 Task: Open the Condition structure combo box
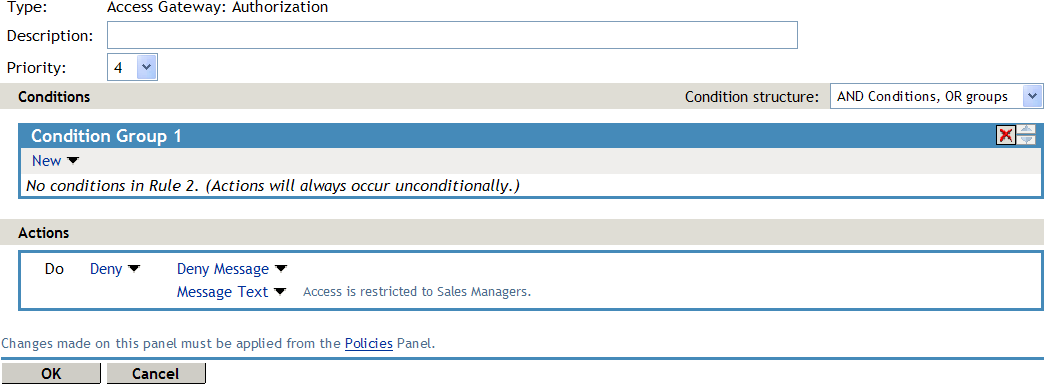935,96
